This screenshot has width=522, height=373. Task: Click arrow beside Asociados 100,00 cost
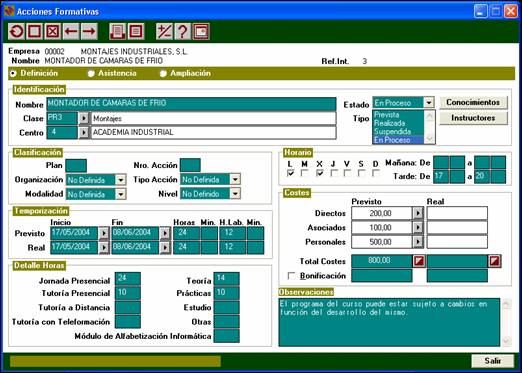click(418, 227)
